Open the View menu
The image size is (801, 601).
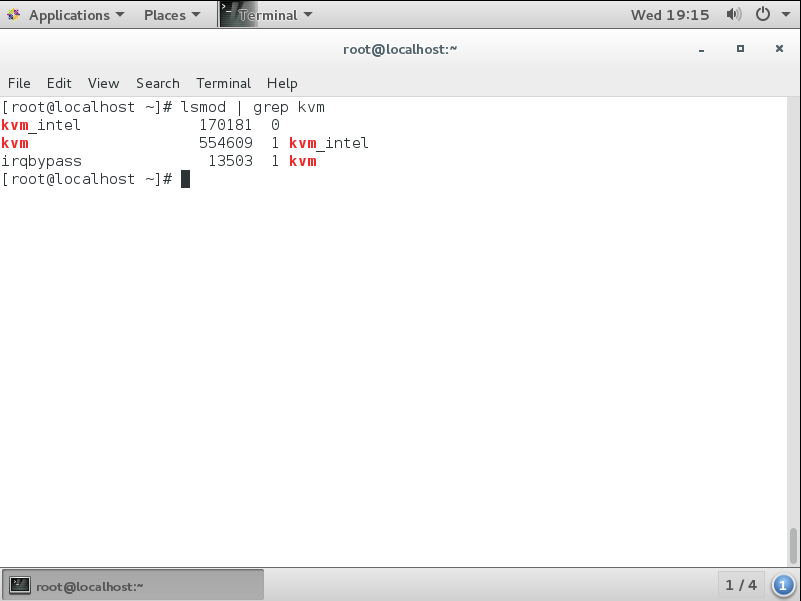tap(103, 83)
